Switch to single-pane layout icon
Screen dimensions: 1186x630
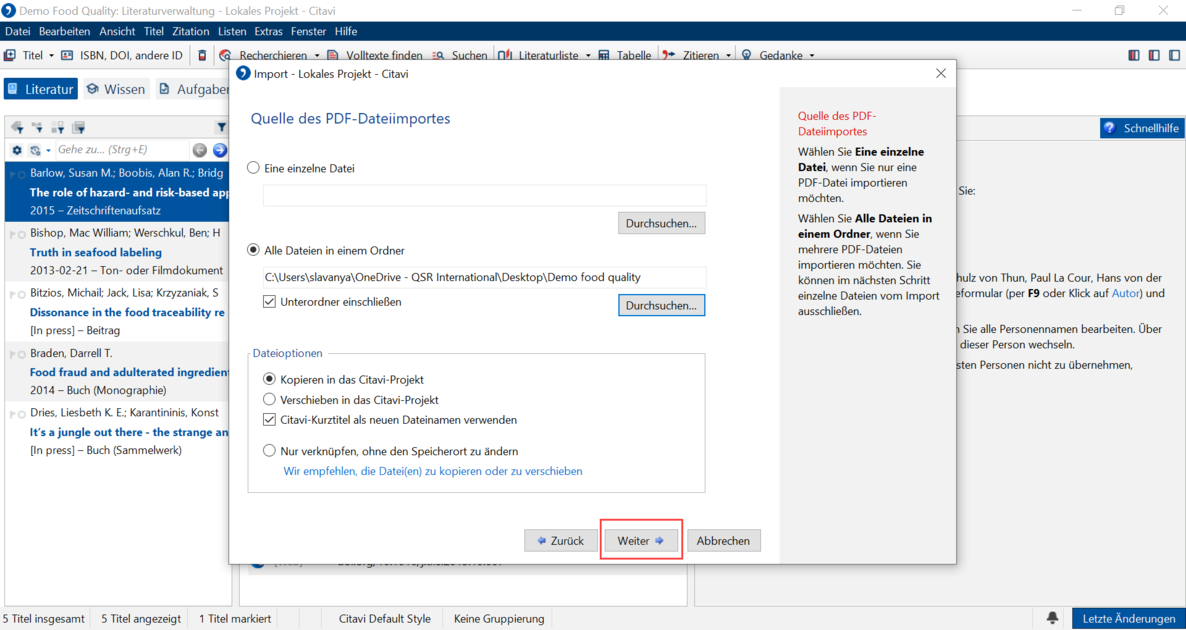[1175, 55]
